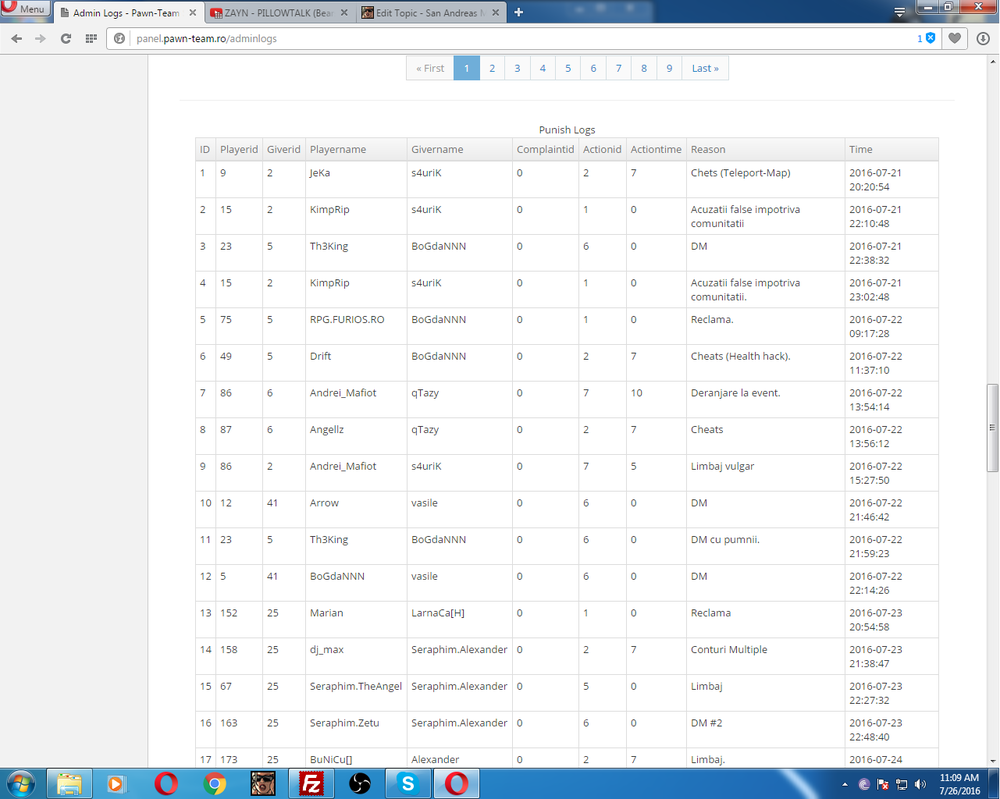Open the Opera Menu button
Screen dimensions: 1000x799
pyautogui.click(x=26, y=8)
